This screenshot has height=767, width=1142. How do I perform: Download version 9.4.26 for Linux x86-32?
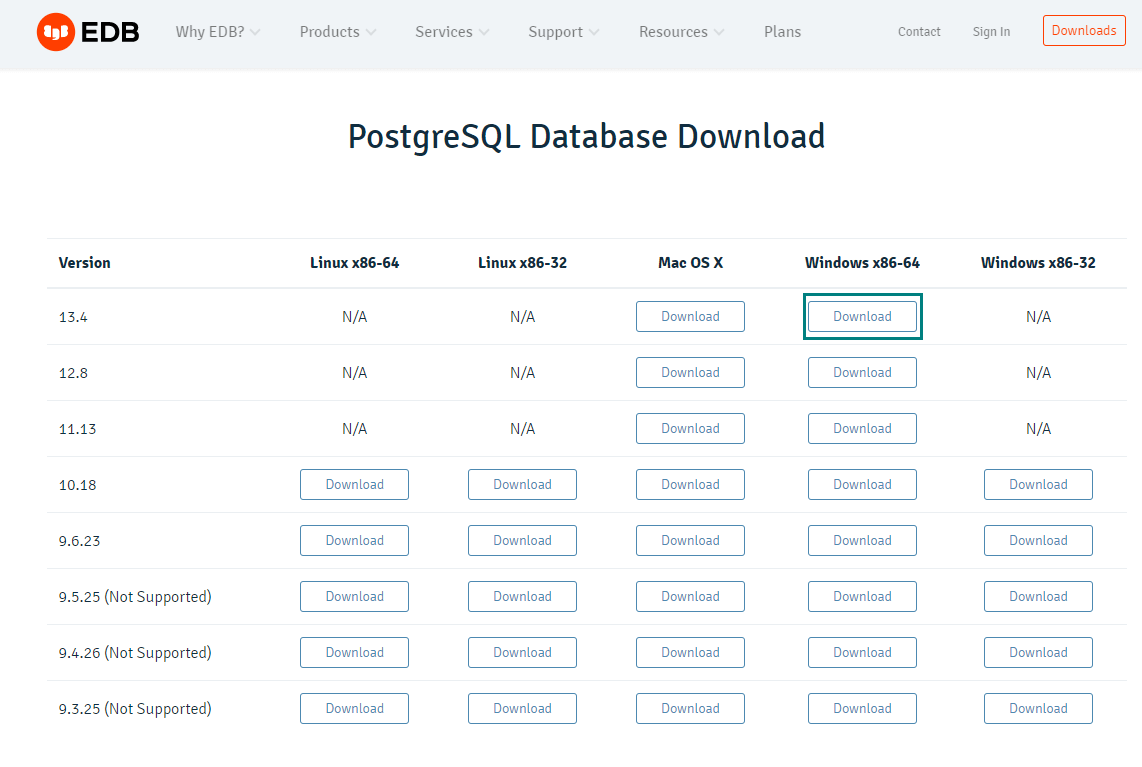(522, 653)
